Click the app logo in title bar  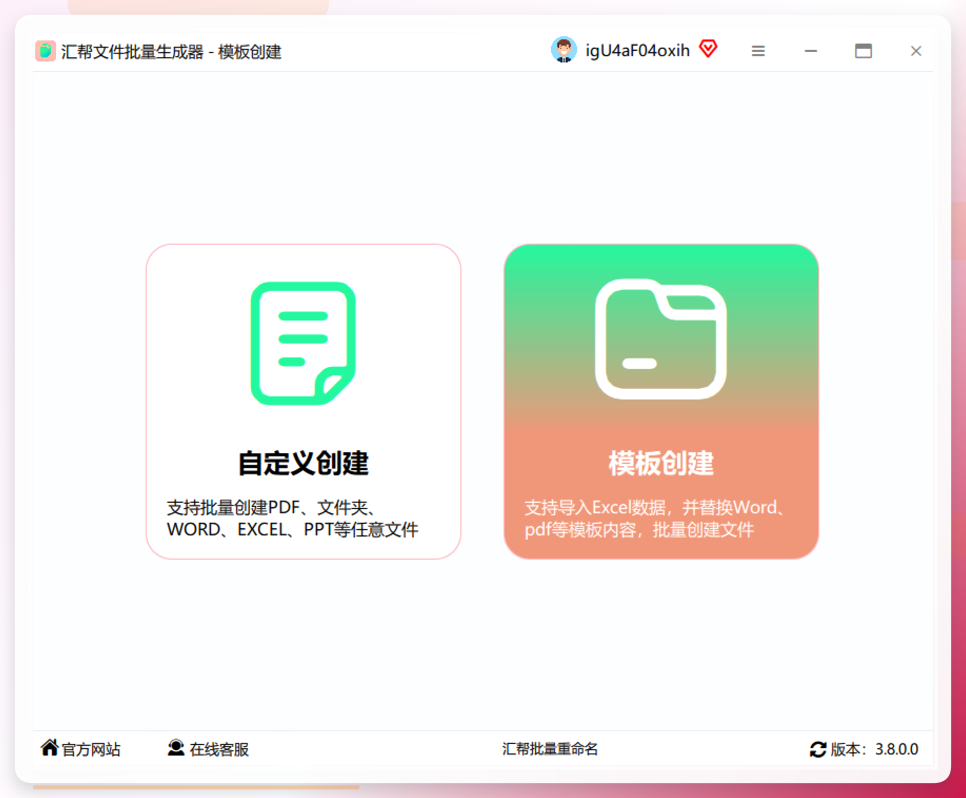(x=45, y=51)
